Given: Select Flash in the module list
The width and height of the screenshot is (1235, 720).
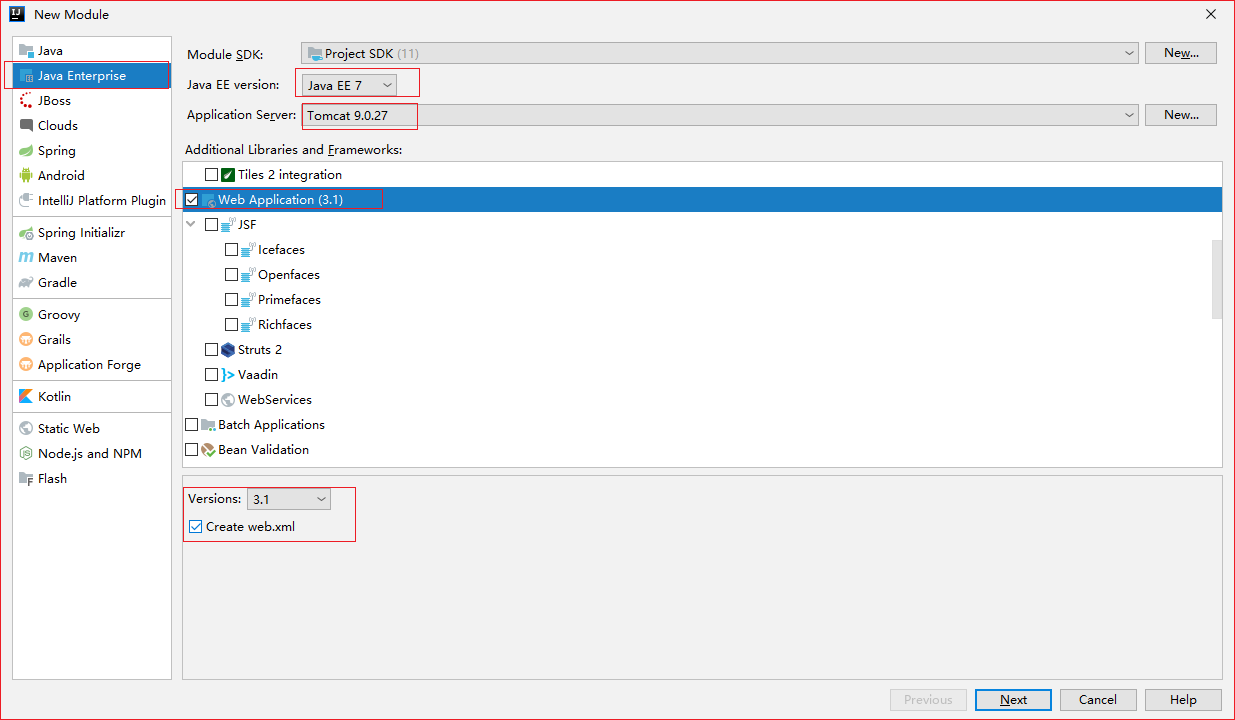Looking at the screenshot, I should (92, 479).
